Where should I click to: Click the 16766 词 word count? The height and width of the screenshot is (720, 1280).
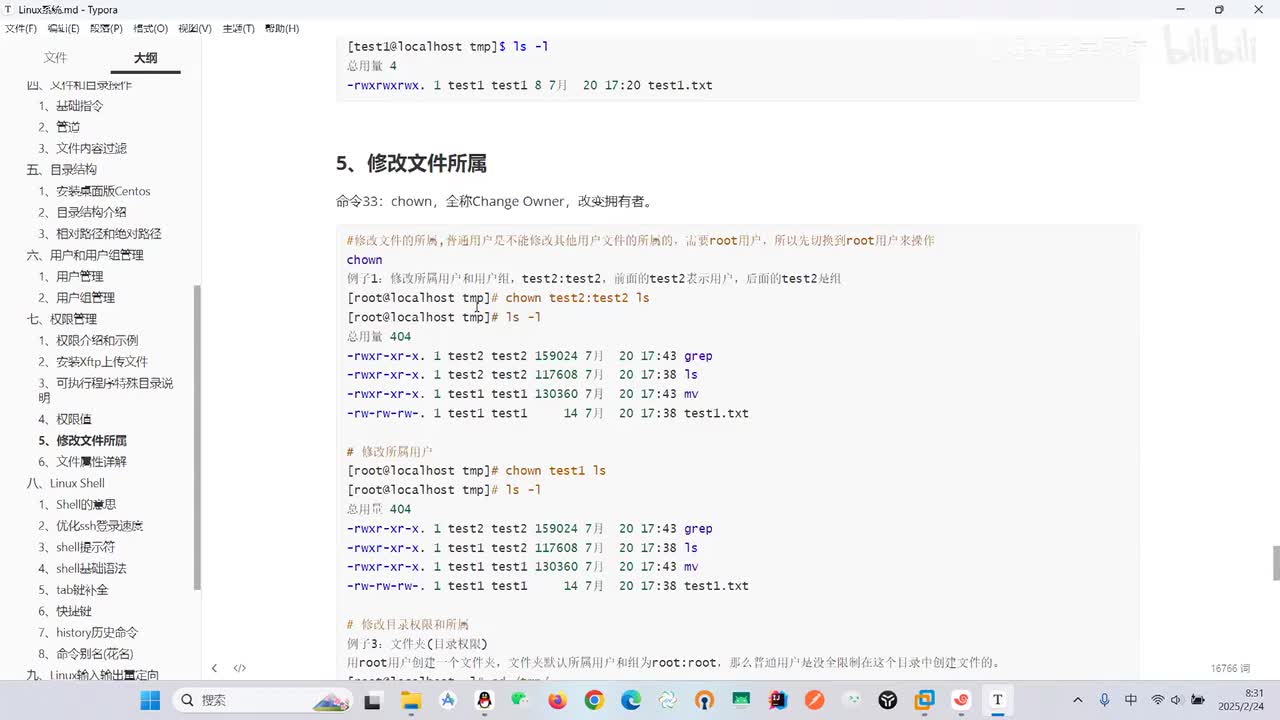click(x=1229, y=668)
